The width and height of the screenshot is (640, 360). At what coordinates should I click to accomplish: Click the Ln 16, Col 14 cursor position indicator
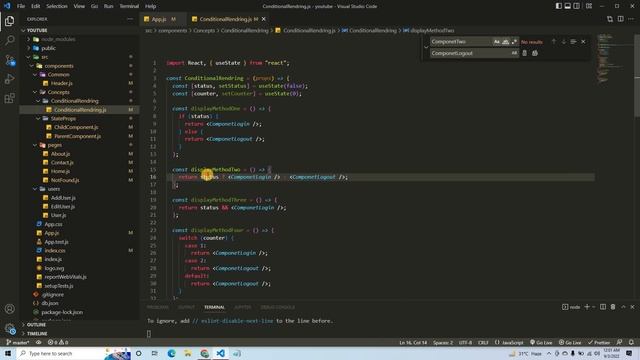point(413,342)
